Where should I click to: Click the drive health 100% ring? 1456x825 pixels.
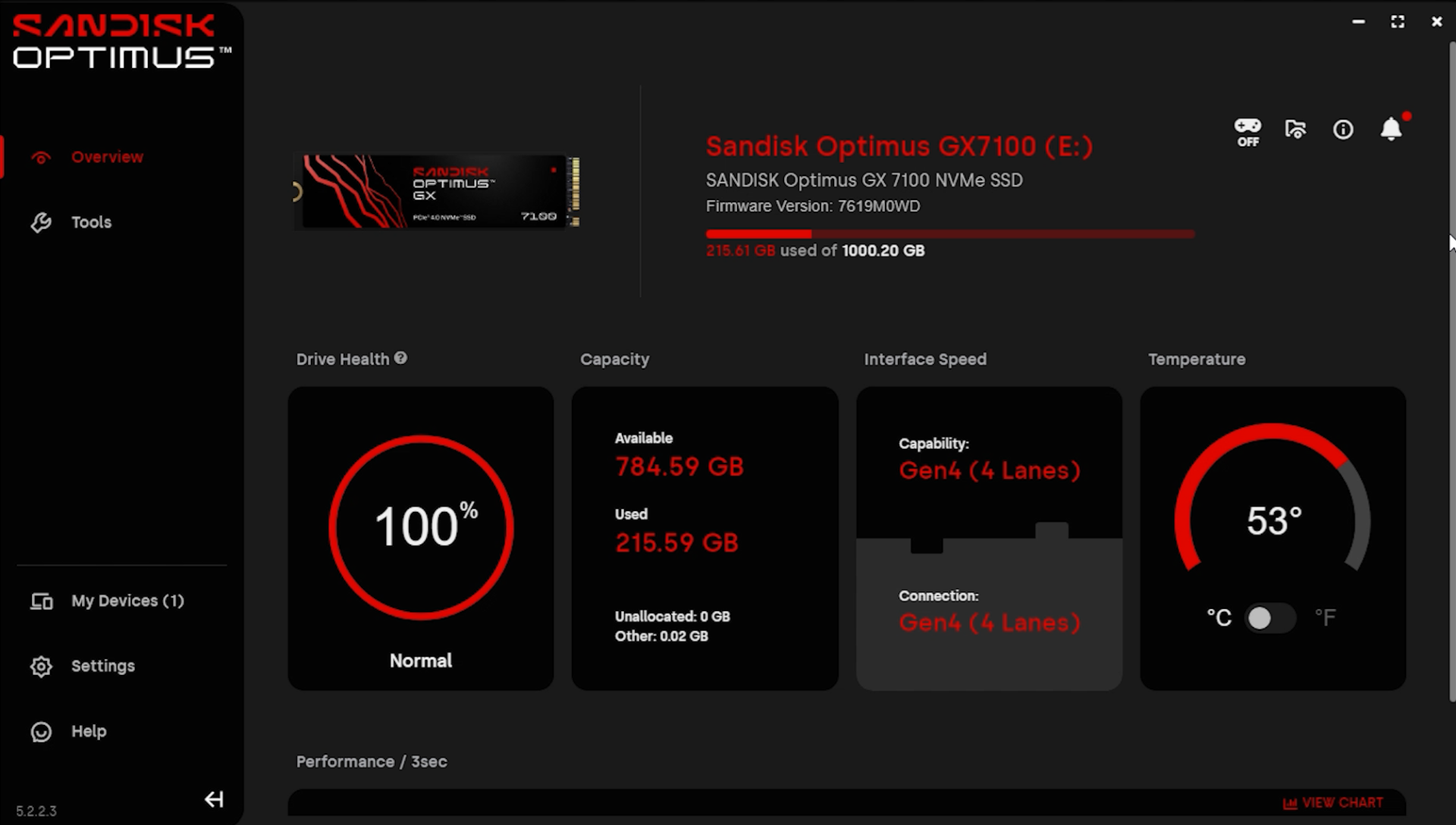tap(421, 527)
